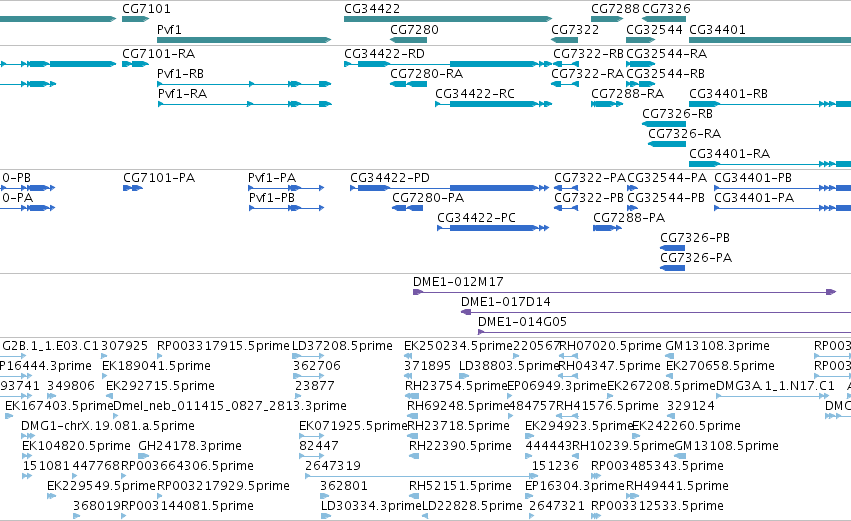This screenshot has height=521, width=851.
Task: Select EST RH22390.5prime label
Action: pyautogui.click(x=460, y=446)
